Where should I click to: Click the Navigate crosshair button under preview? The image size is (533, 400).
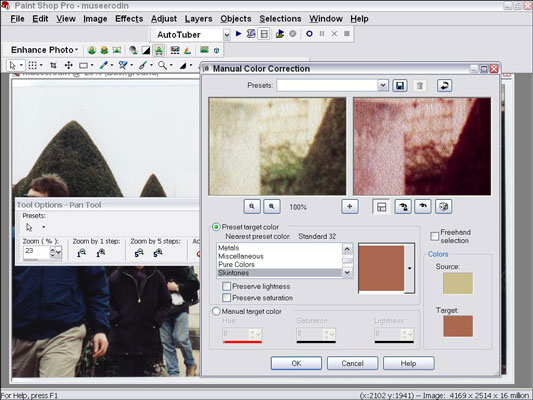349,206
